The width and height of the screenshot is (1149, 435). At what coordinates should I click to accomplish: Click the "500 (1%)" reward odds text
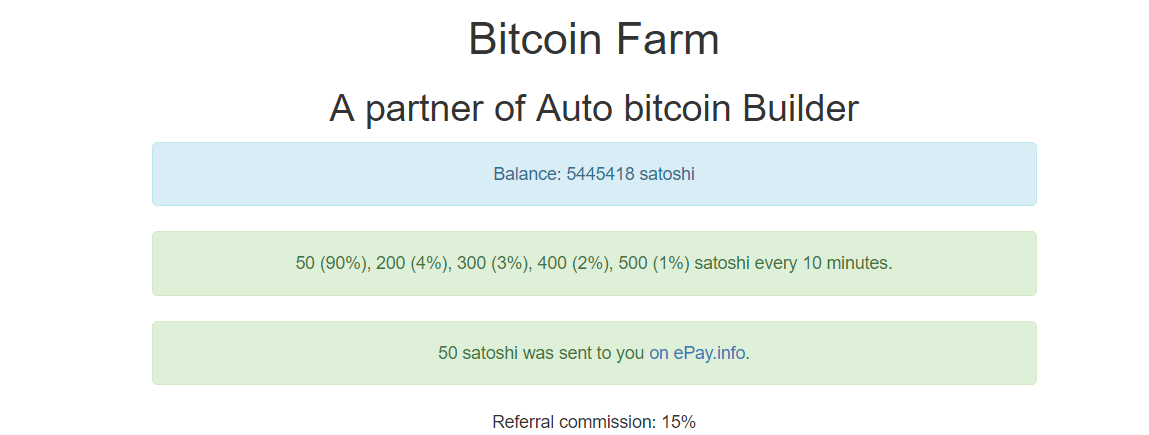[654, 264]
